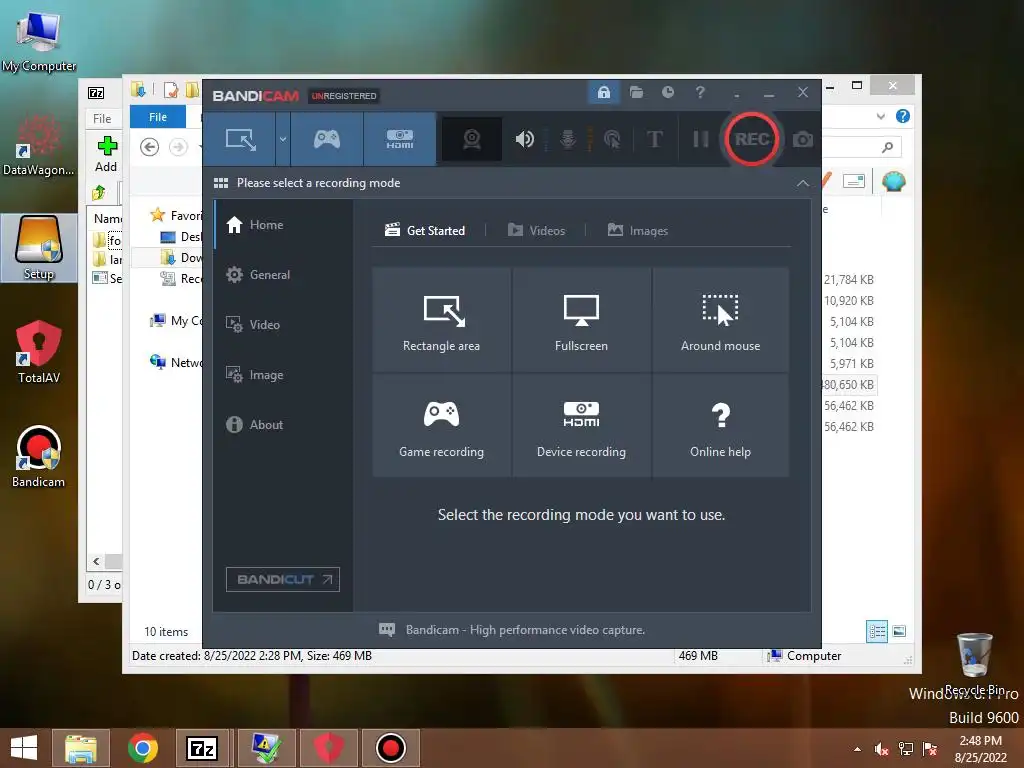Open the File tab in the Explorer window

click(158, 117)
